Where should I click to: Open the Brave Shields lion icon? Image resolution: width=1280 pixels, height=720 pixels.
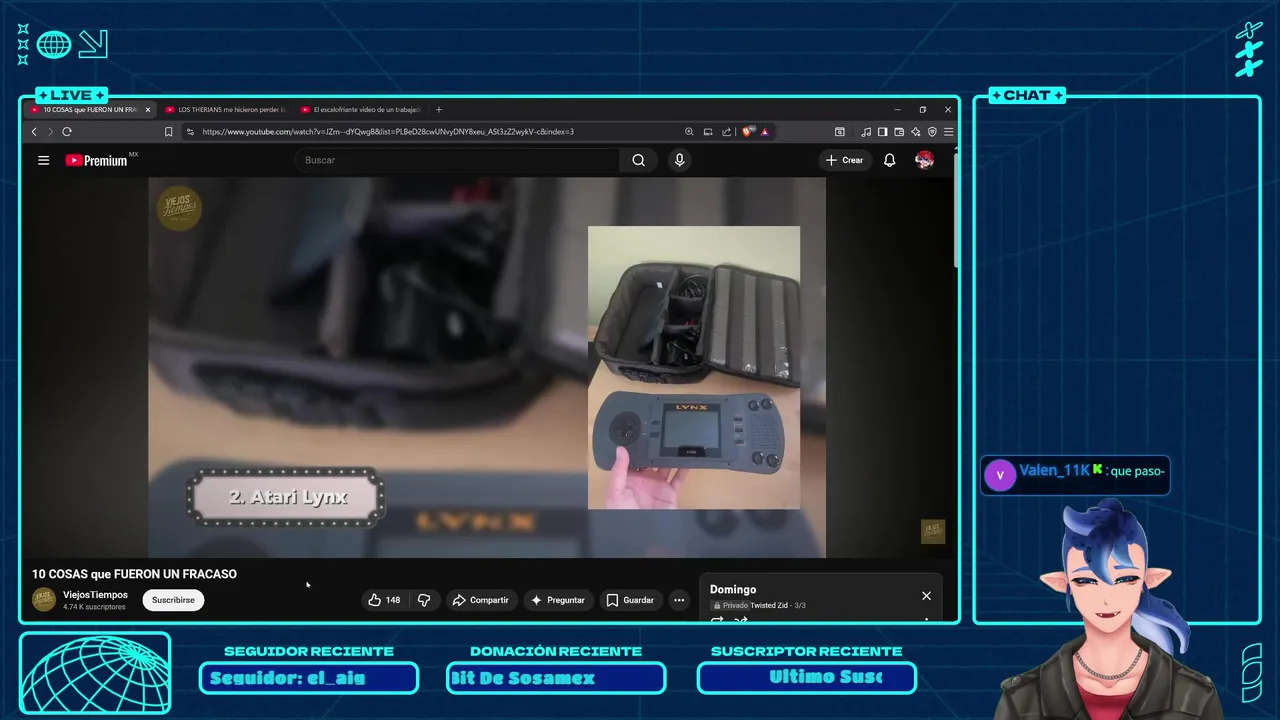point(748,132)
